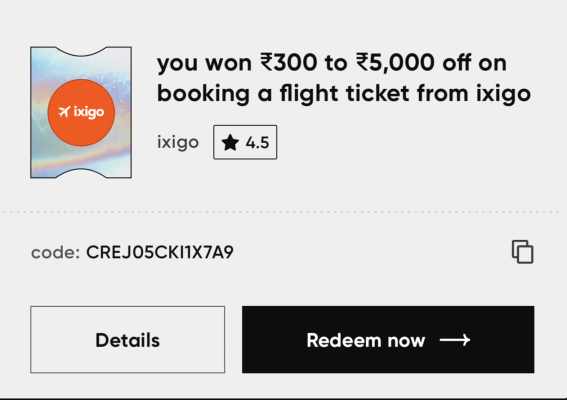The image size is (567, 400).
Task: Copy the coupon code with the copy icon
Action: tap(523, 252)
